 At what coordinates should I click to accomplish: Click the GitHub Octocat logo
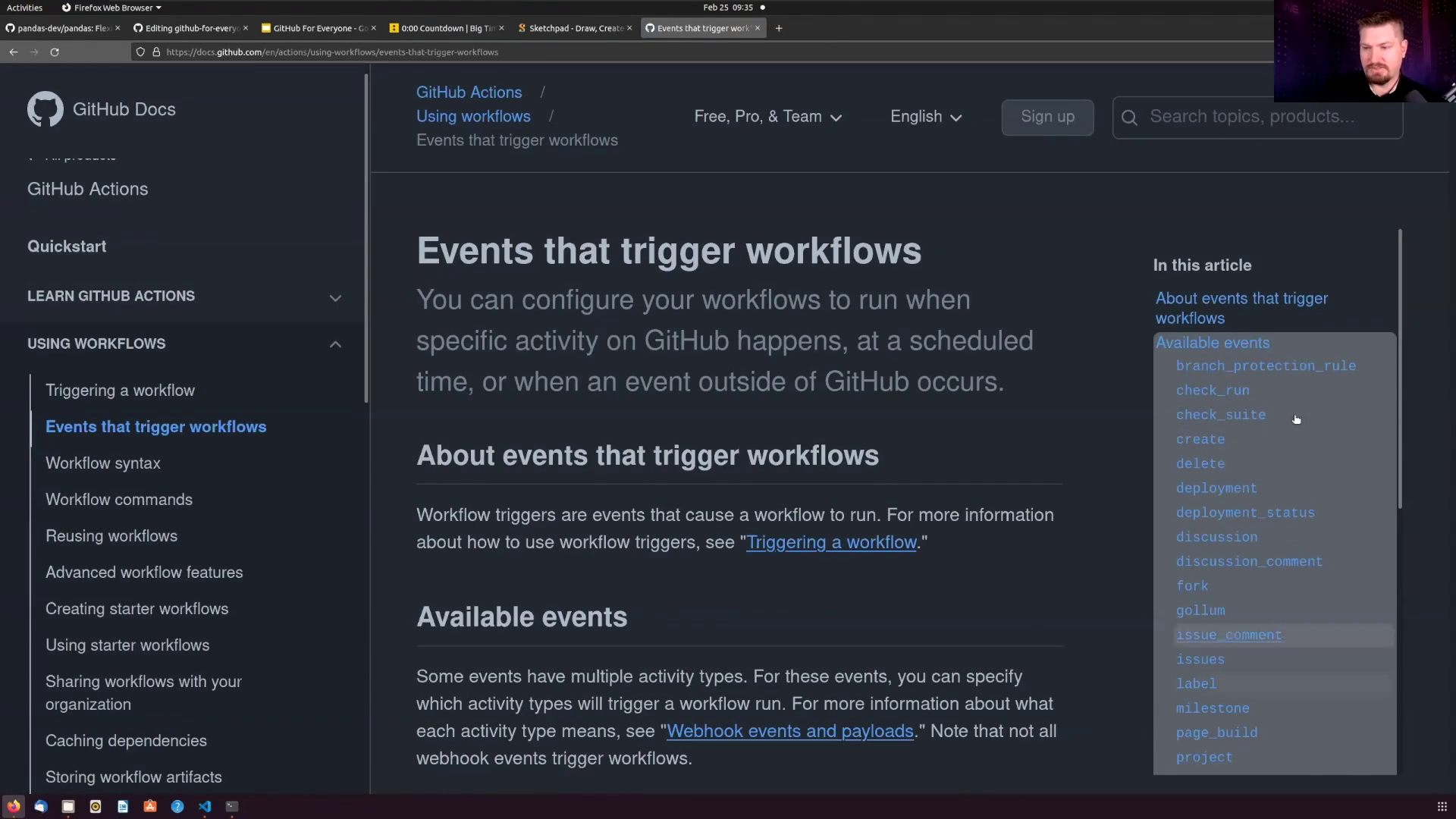[x=45, y=109]
